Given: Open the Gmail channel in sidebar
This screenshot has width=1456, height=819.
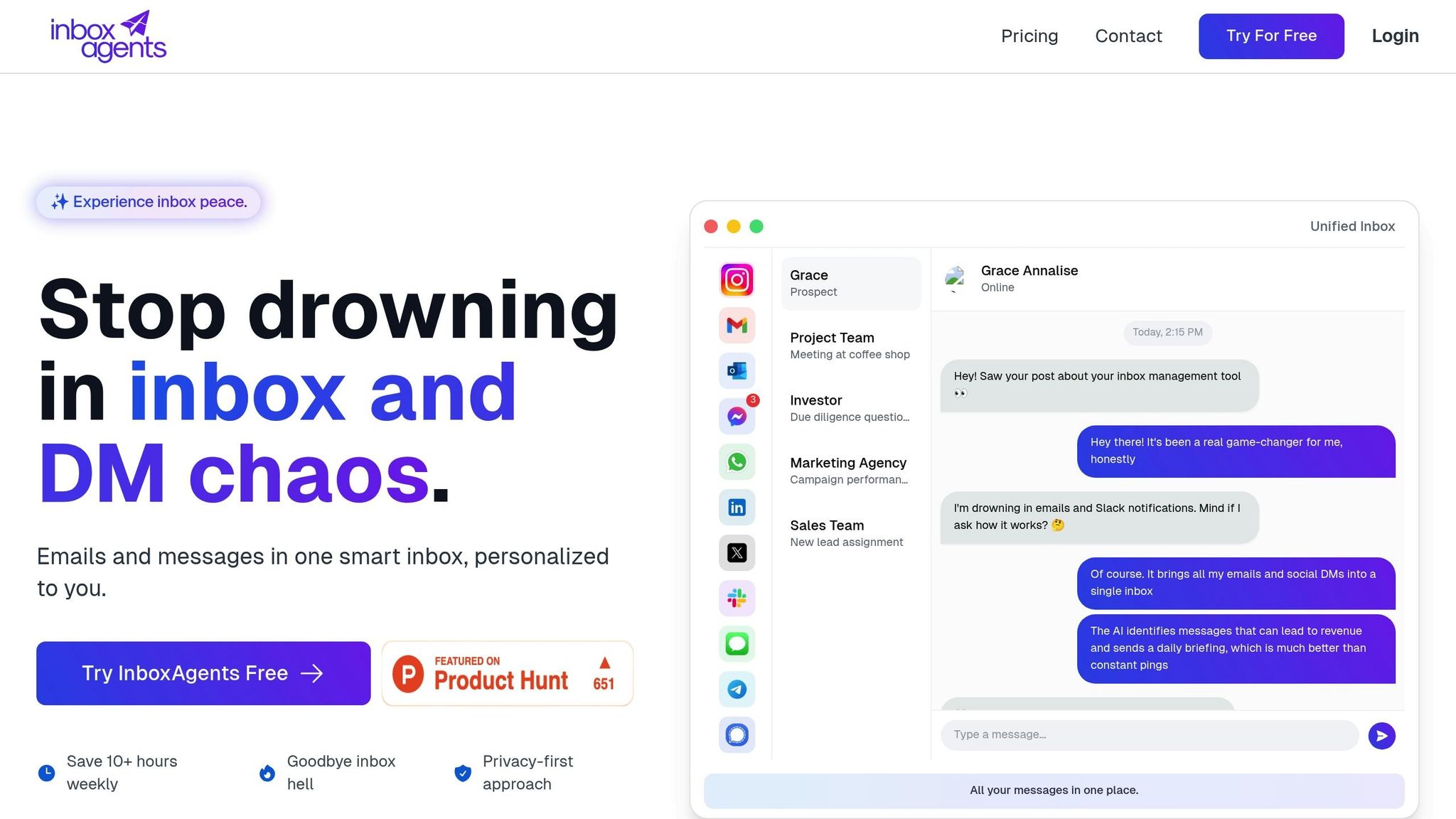Looking at the screenshot, I should point(737,326).
